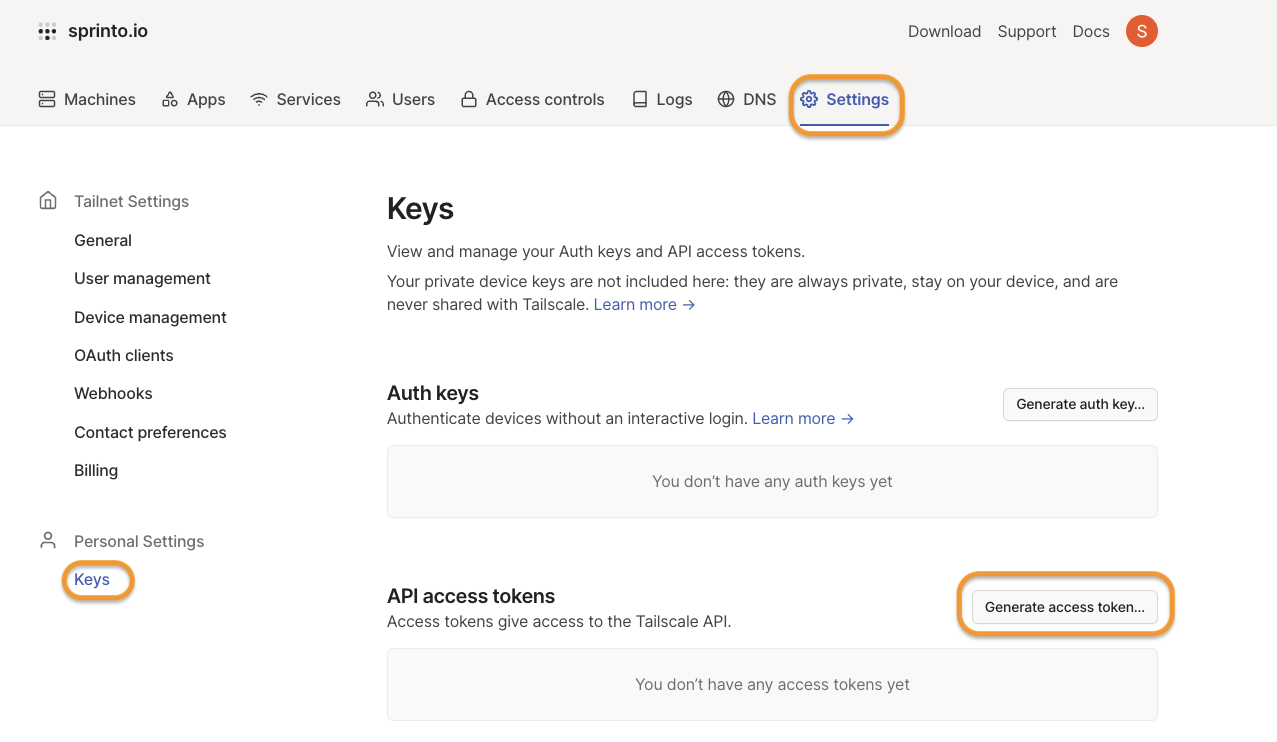
Task: Click the Tailnet Settings section label
Action: [x=131, y=201]
